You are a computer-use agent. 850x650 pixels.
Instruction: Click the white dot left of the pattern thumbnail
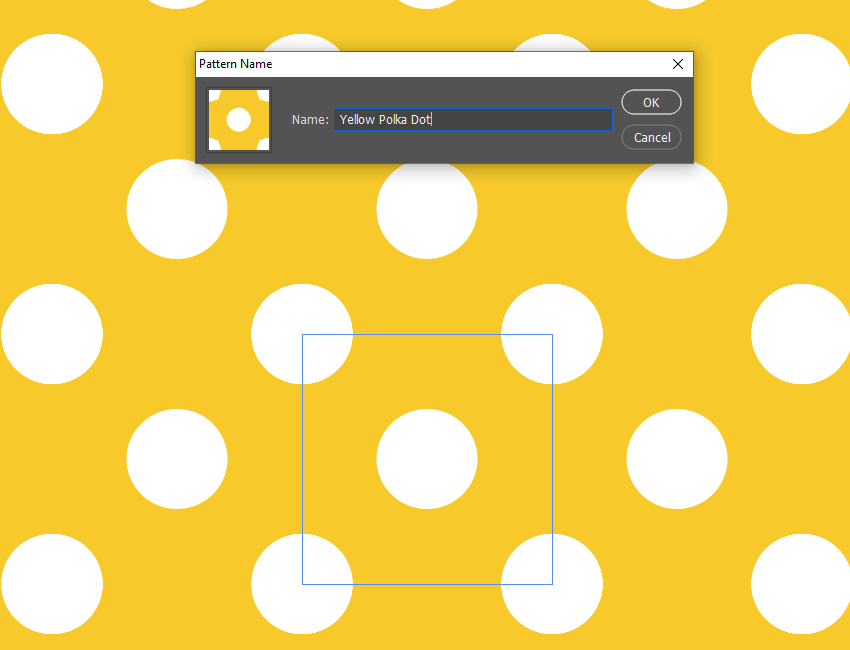click(x=52, y=84)
